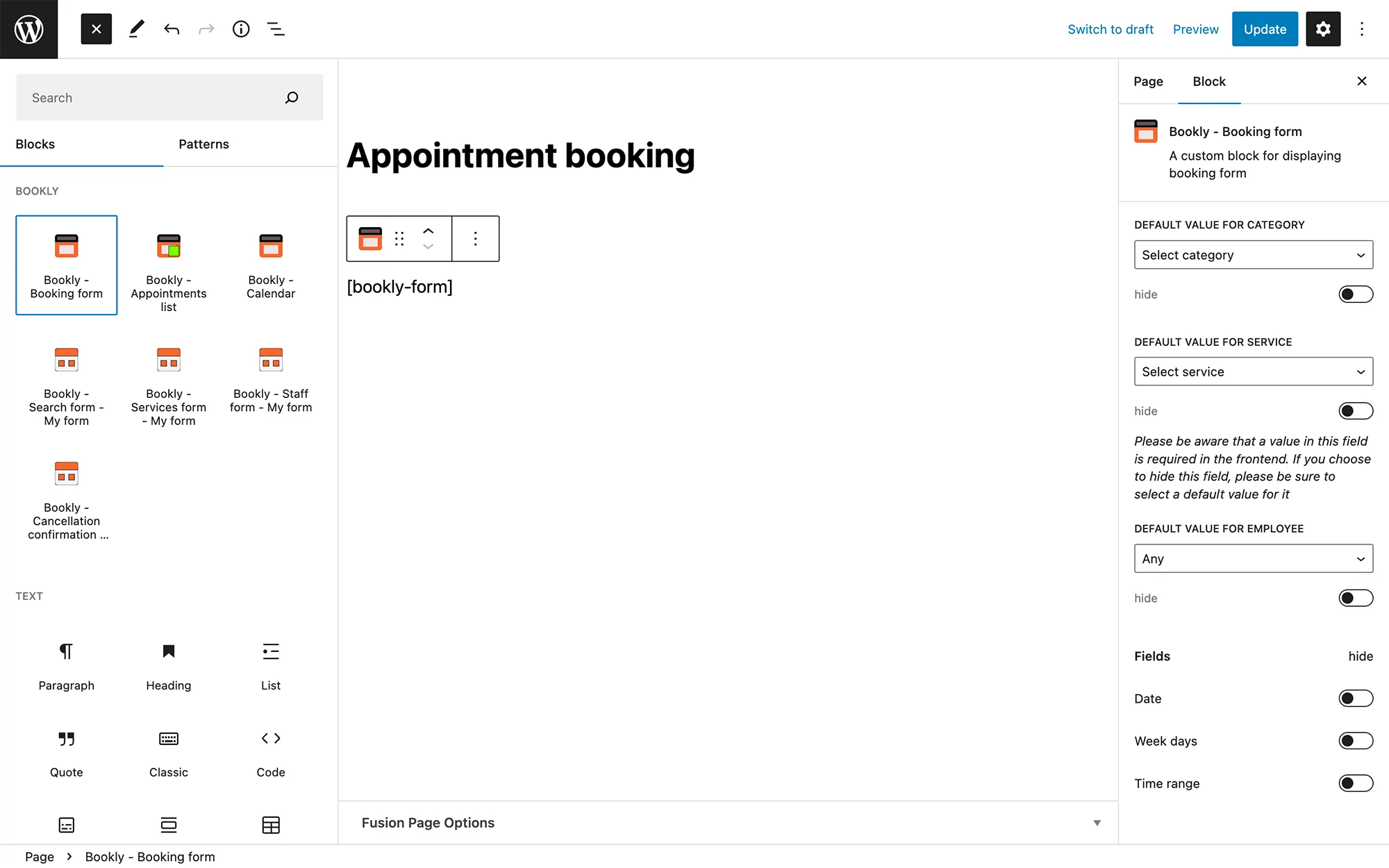The height and width of the screenshot is (868, 1389).
Task: Toggle hide for category field
Action: pyautogui.click(x=1356, y=294)
